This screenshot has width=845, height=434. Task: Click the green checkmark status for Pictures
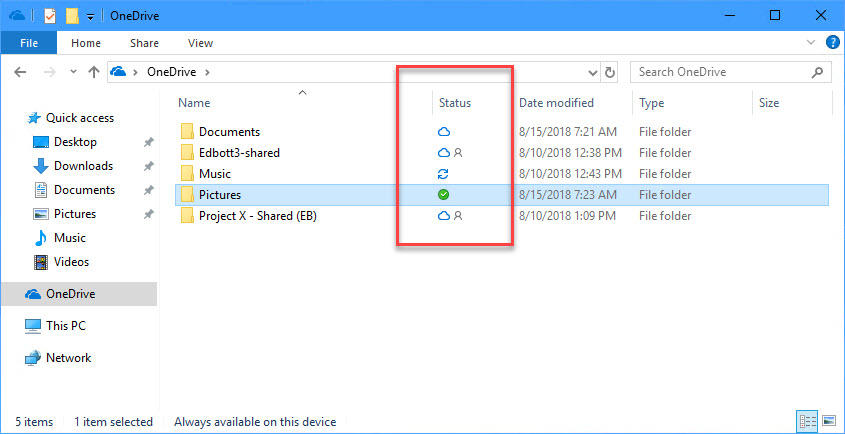tap(443, 195)
